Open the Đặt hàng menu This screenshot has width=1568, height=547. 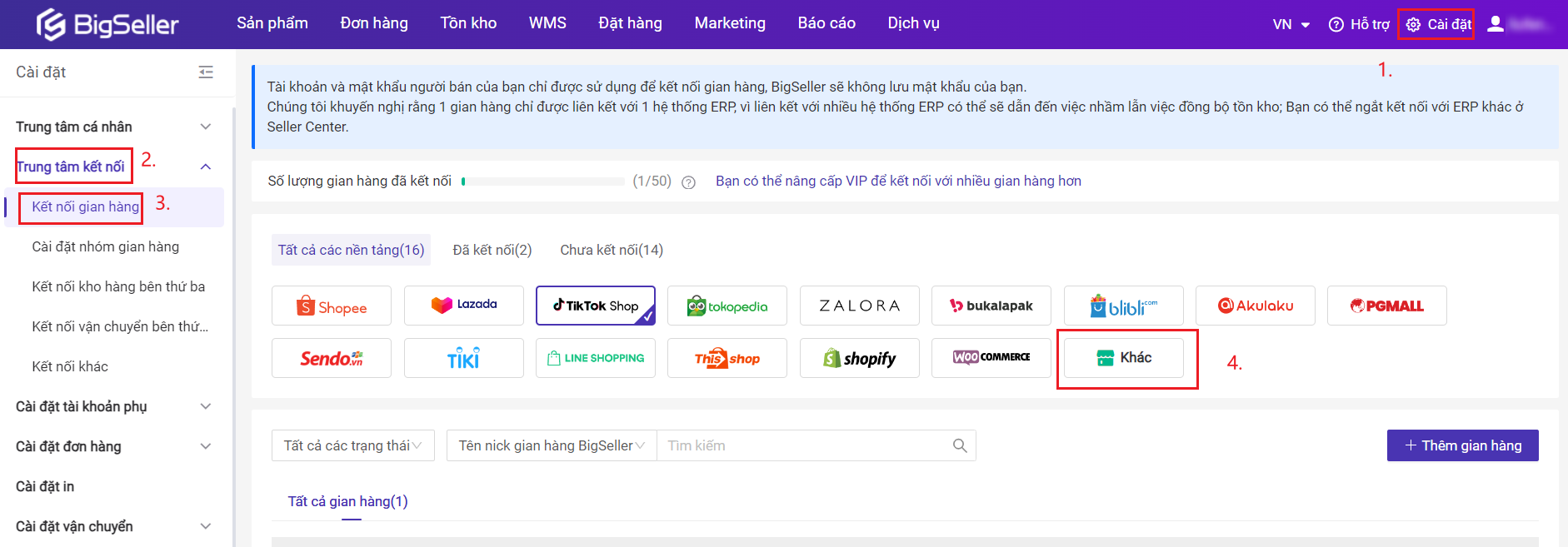[630, 23]
